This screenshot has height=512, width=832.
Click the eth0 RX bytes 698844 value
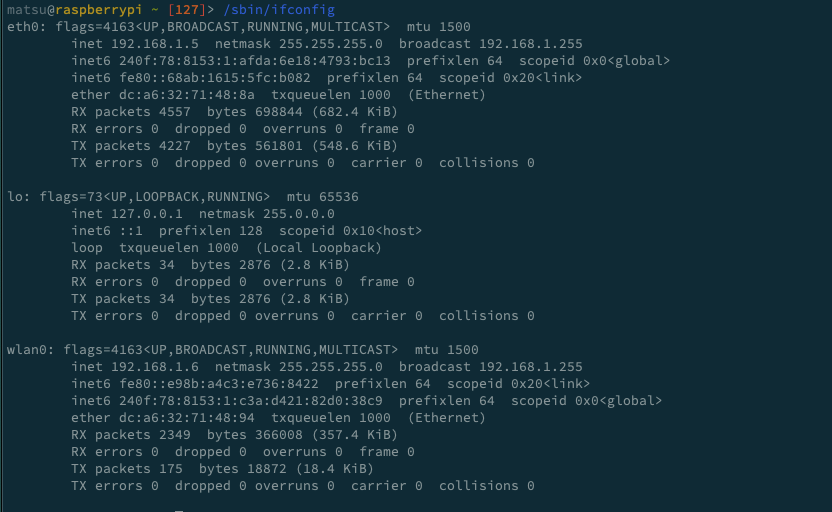click(279, 111)
